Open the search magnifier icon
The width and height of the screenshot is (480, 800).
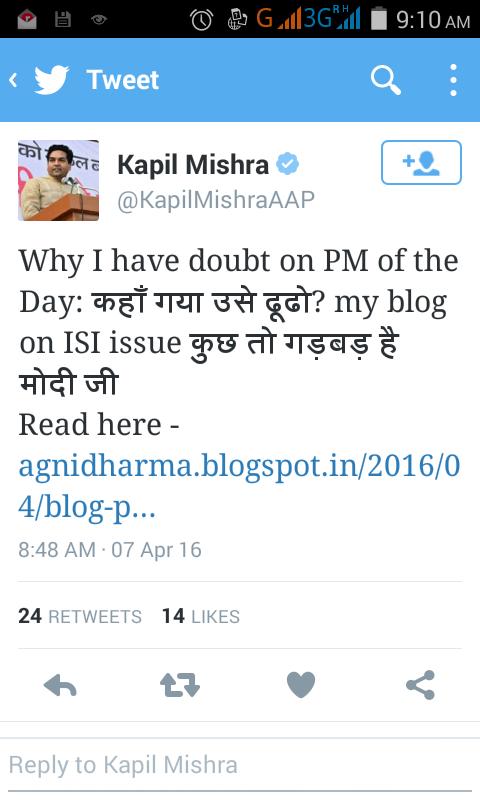pyautogui.click(x=386, y=80)
